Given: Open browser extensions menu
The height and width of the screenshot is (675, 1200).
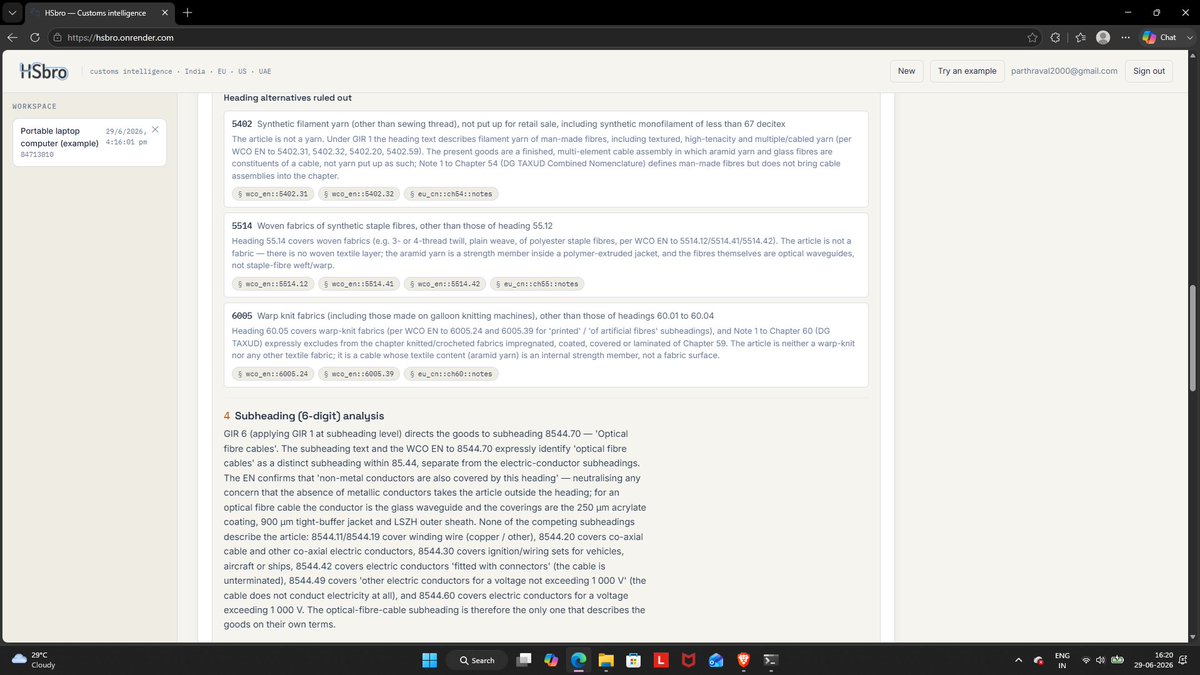Looking at the screenshot, I should 1055,37.
